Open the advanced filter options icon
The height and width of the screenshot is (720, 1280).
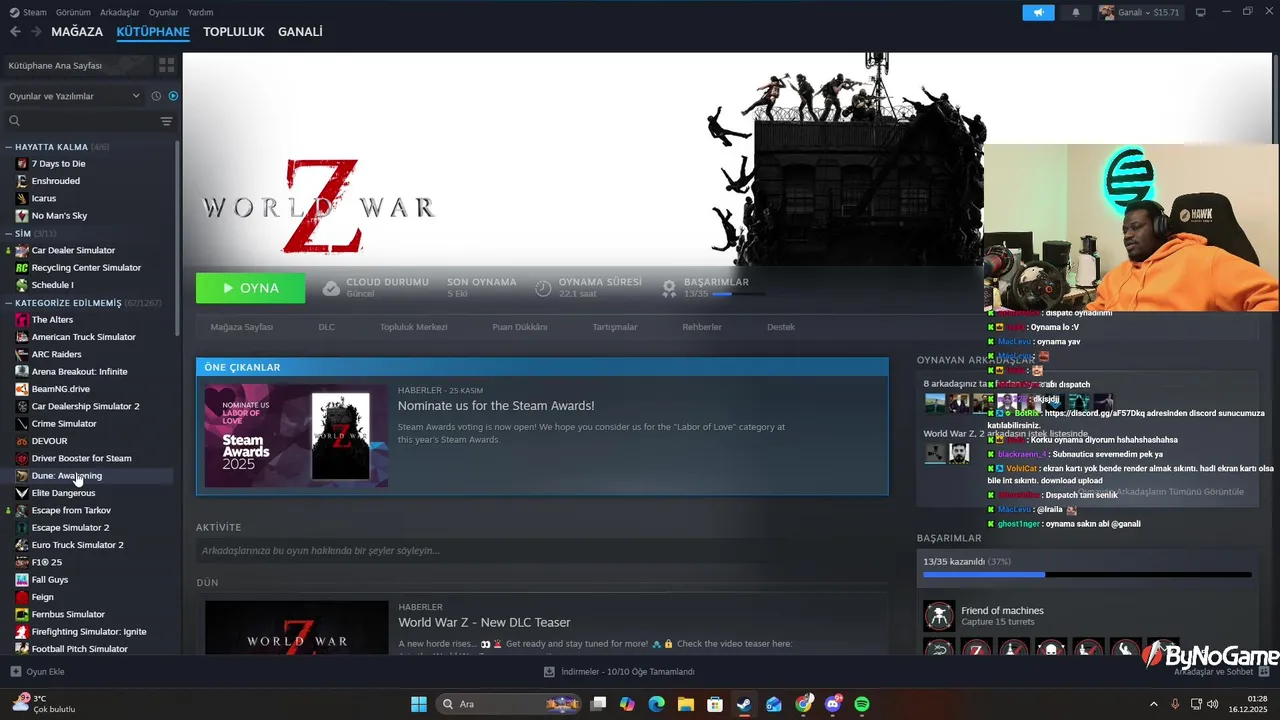[166, 121]
